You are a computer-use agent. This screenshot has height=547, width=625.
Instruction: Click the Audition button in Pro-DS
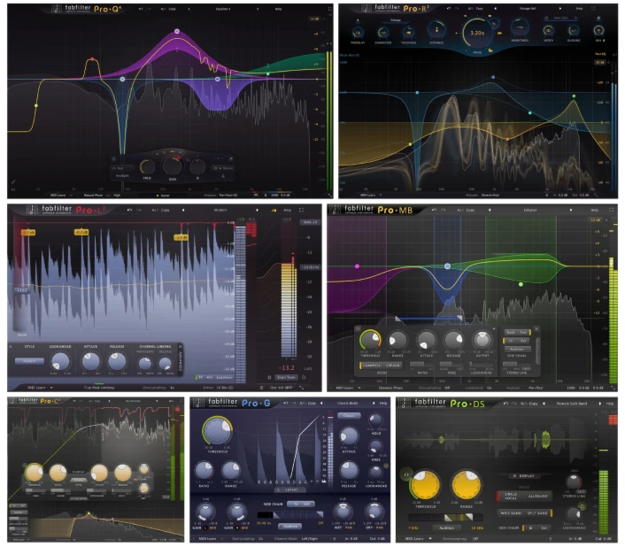coord(446,527)
